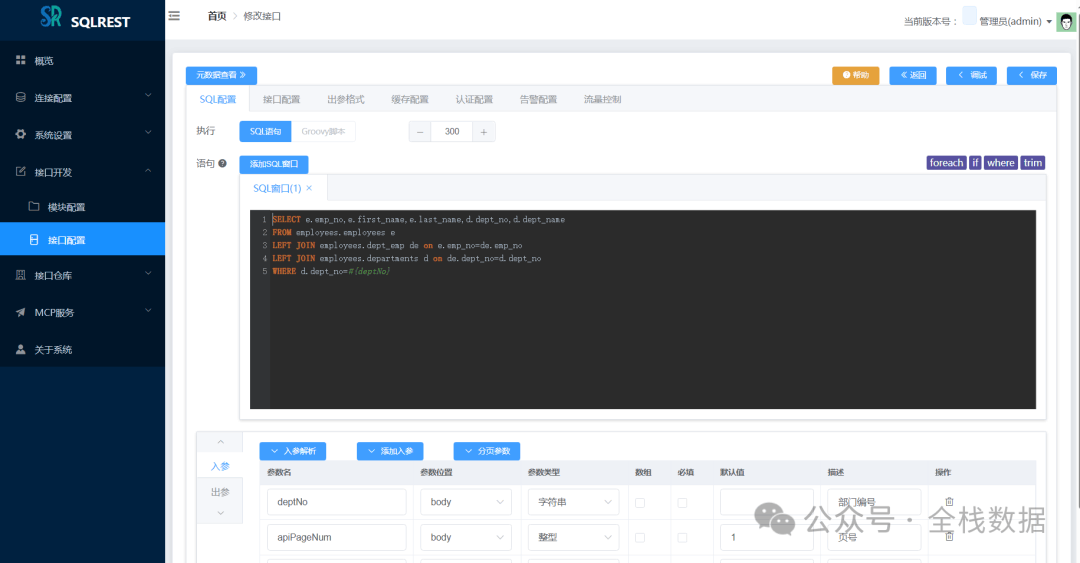
Task: Click the 添加SQL窗口 button
Action: 273,164
